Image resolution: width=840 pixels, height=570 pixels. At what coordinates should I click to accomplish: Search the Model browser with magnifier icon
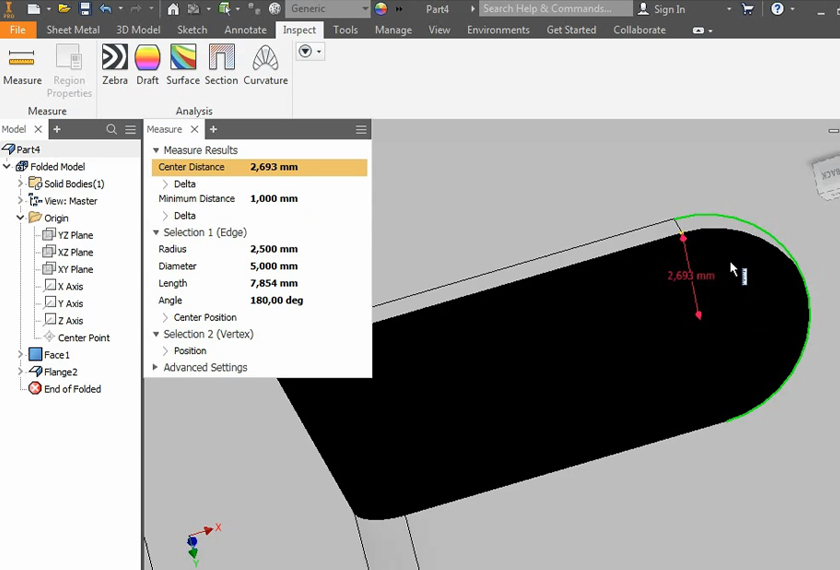click(x=112, y=130)
